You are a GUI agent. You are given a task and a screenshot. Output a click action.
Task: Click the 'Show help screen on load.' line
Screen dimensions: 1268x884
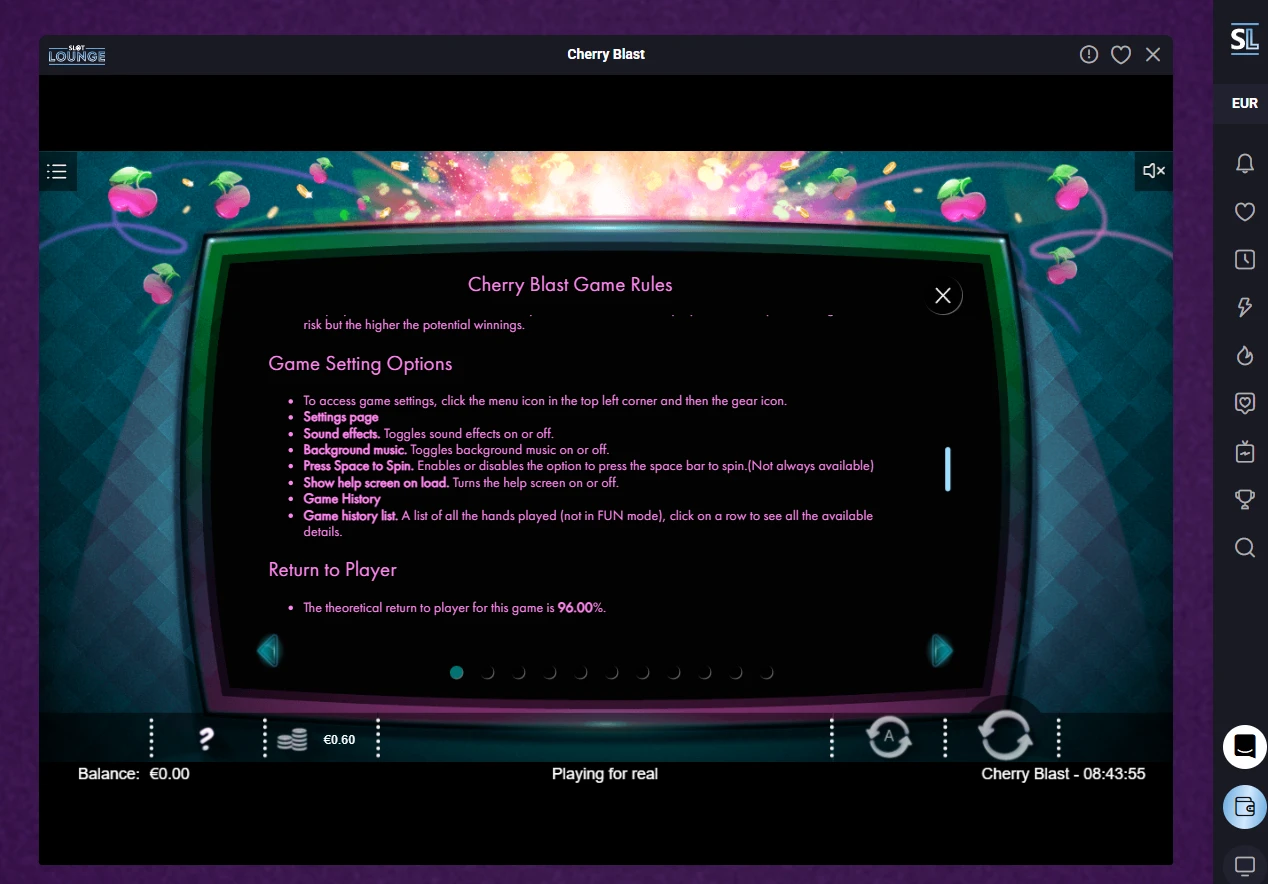tap(461, 482)
